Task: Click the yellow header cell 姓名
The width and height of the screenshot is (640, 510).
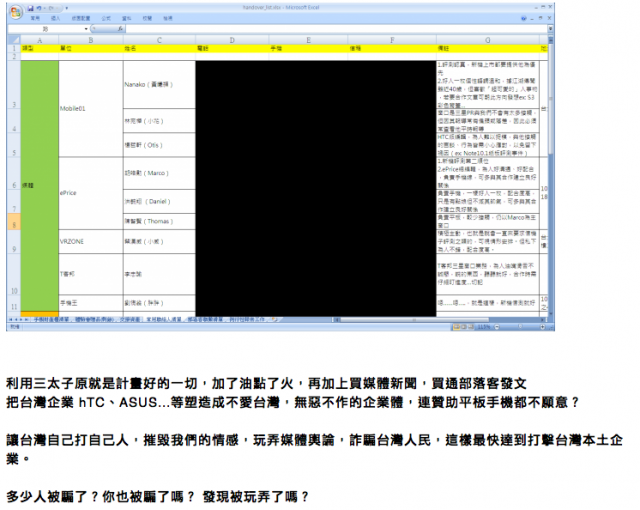Action: (159, 49)
